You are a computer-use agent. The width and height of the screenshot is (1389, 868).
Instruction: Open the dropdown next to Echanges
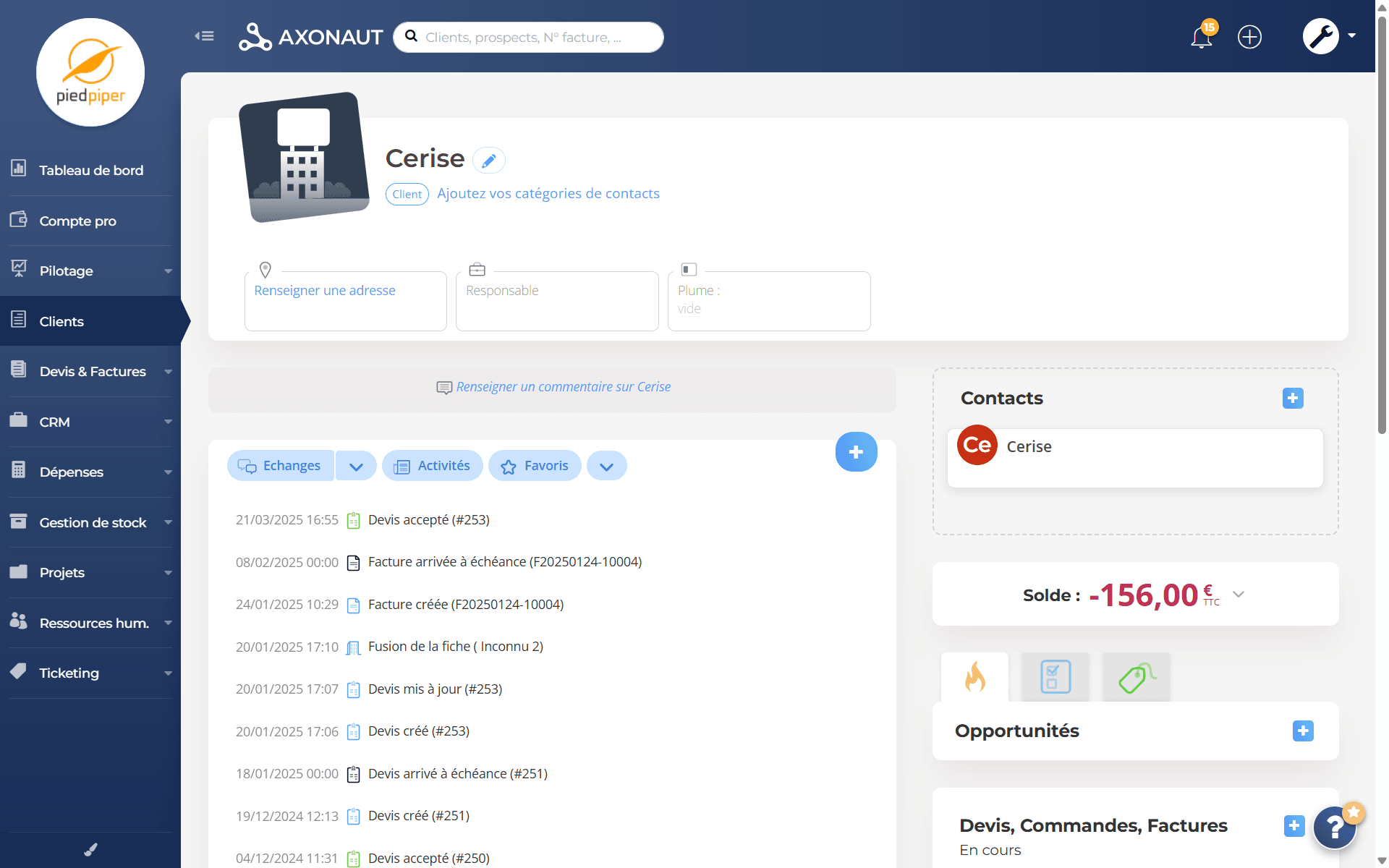356,467
